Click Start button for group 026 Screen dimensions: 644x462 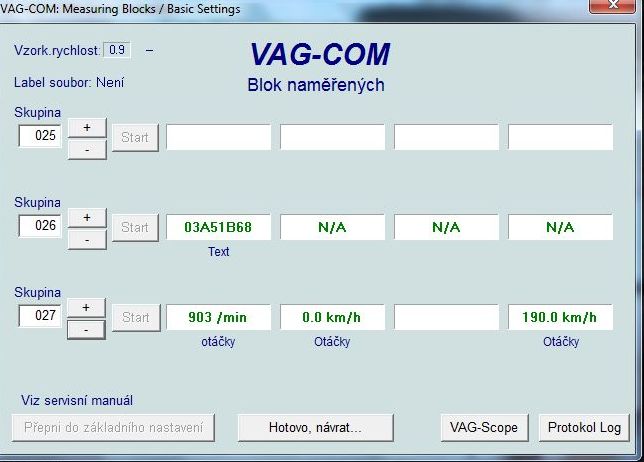(x=136, y=228)
